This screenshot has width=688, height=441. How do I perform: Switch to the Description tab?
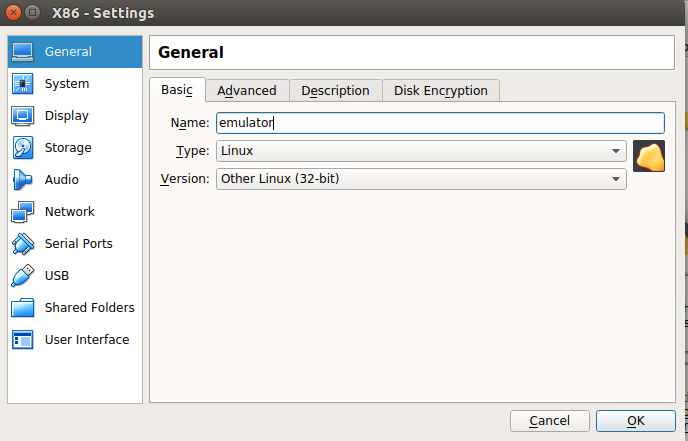point(335,90)
